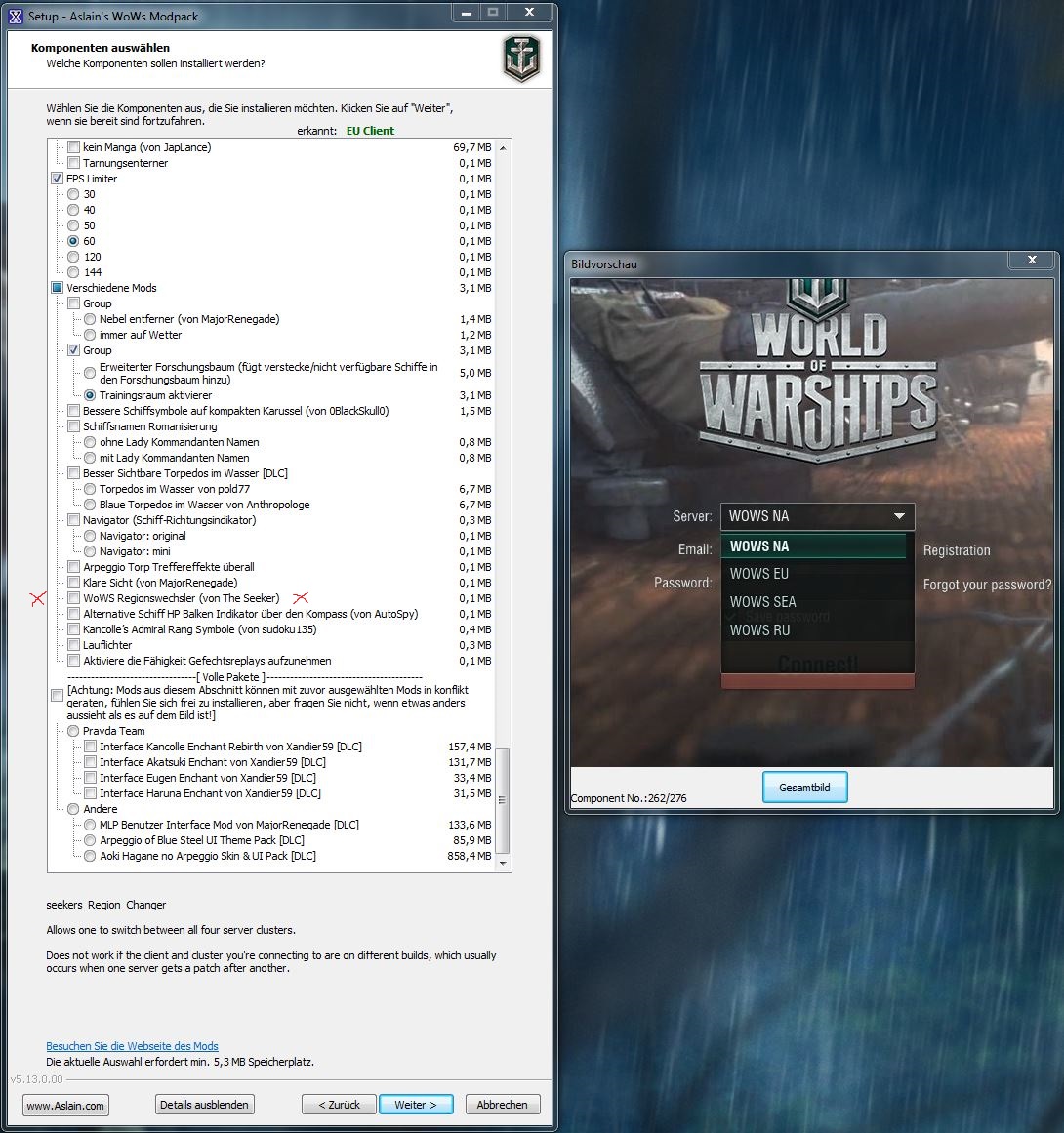
Task: Click the World of Warships preview image
Action: pyautogui.click(x=812, y=522)
